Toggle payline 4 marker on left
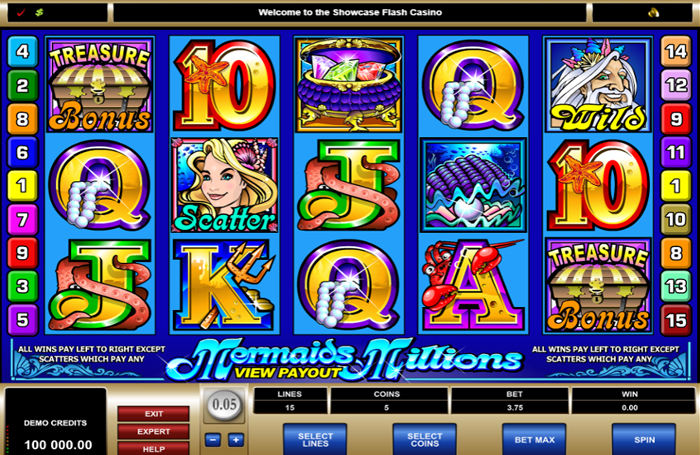 coord(22,52)
